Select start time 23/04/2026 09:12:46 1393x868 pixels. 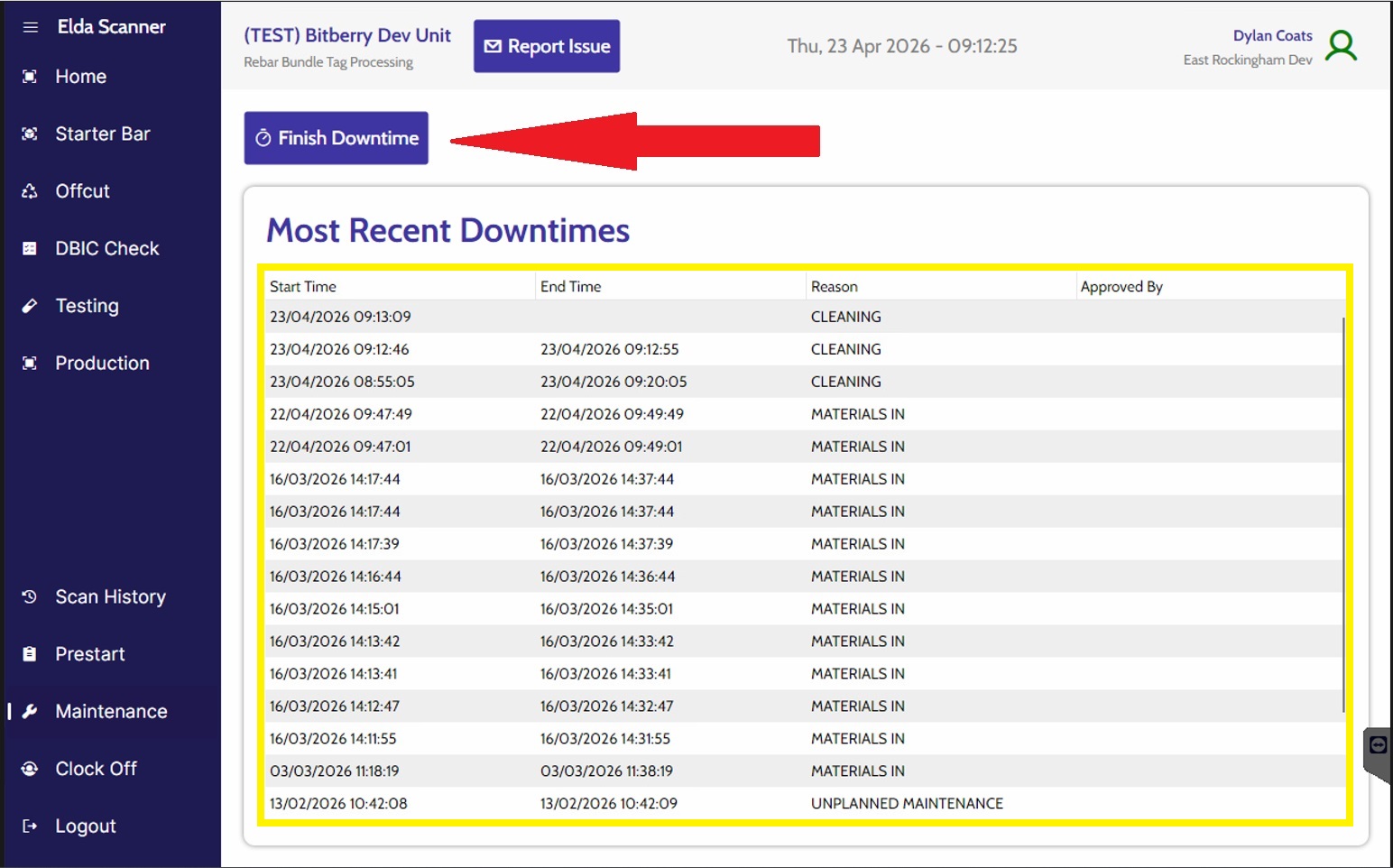pyautogui.click(x=339, y=349)
